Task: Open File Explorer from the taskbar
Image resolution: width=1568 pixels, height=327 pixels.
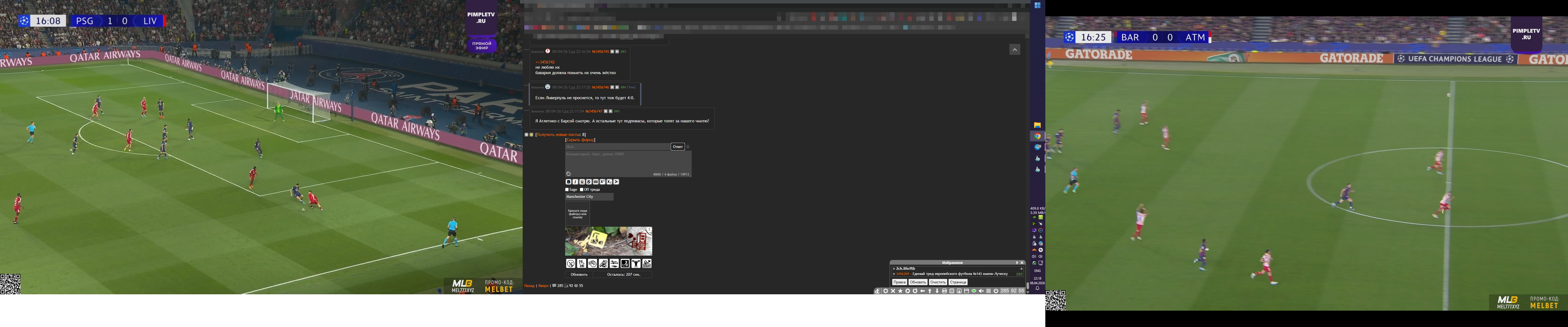Action: pos(1037,125)
